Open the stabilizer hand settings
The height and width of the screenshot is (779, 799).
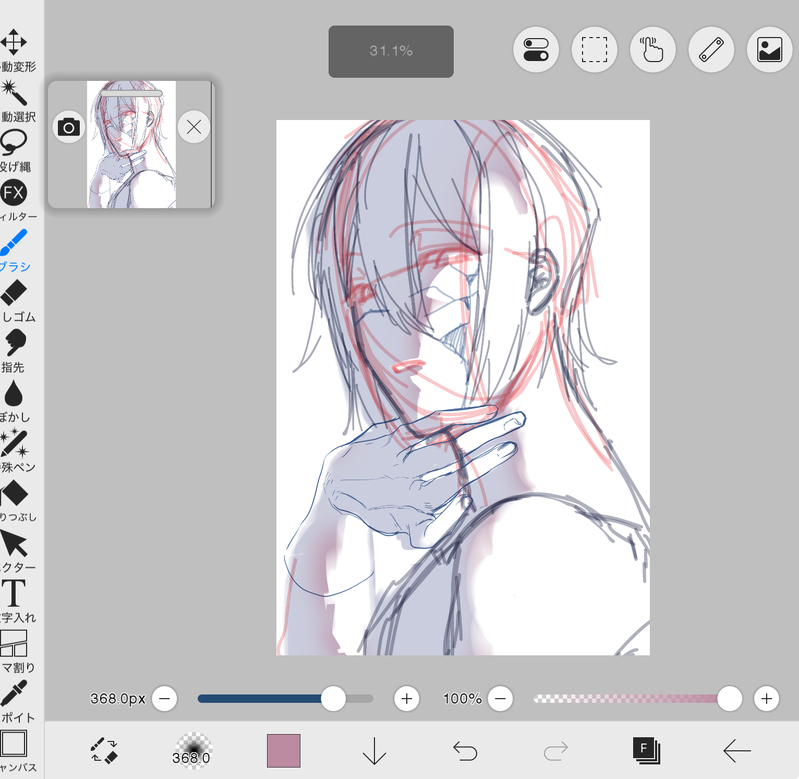[x=653, y=49]
